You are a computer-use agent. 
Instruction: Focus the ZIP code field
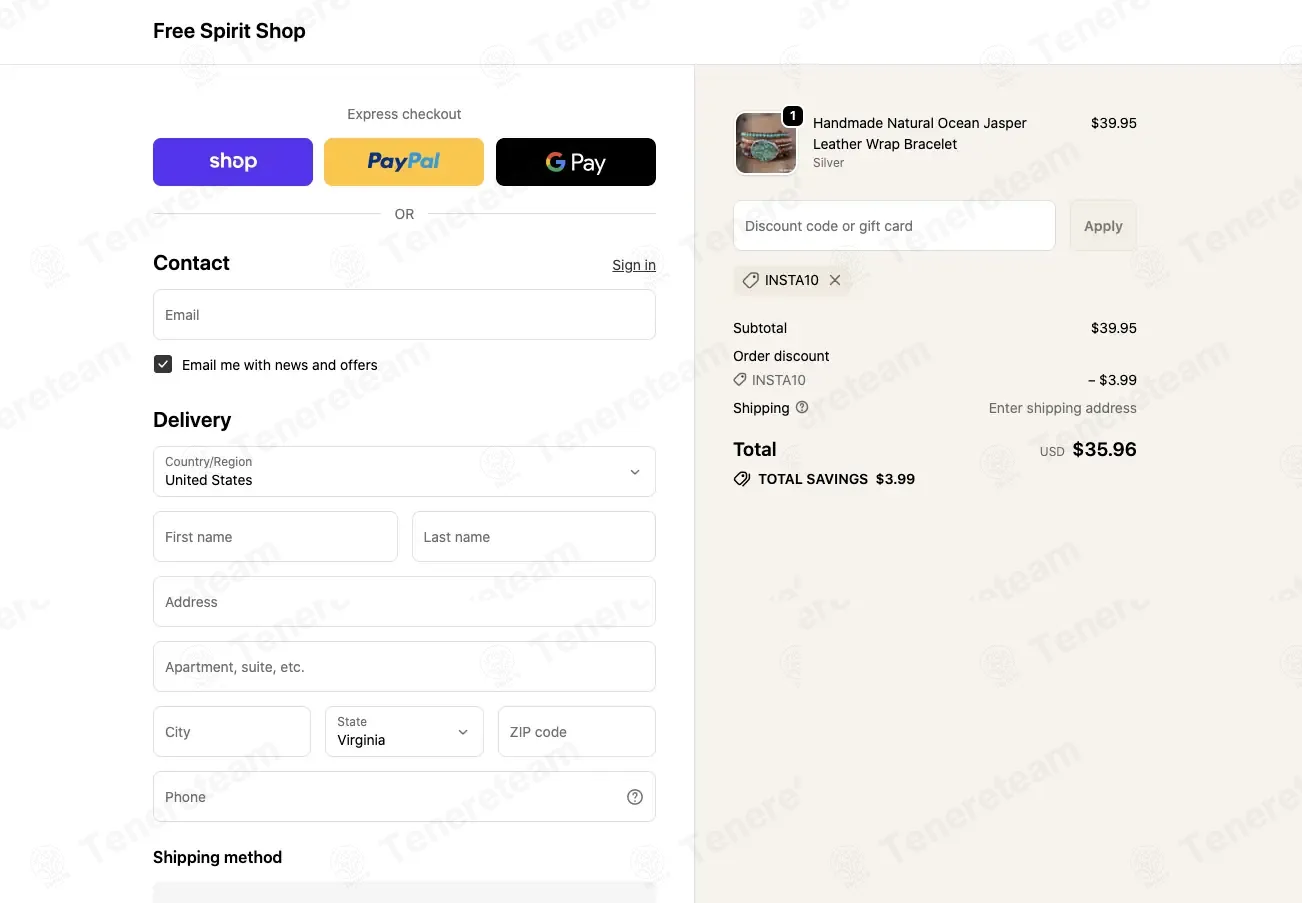pos(577,732)
